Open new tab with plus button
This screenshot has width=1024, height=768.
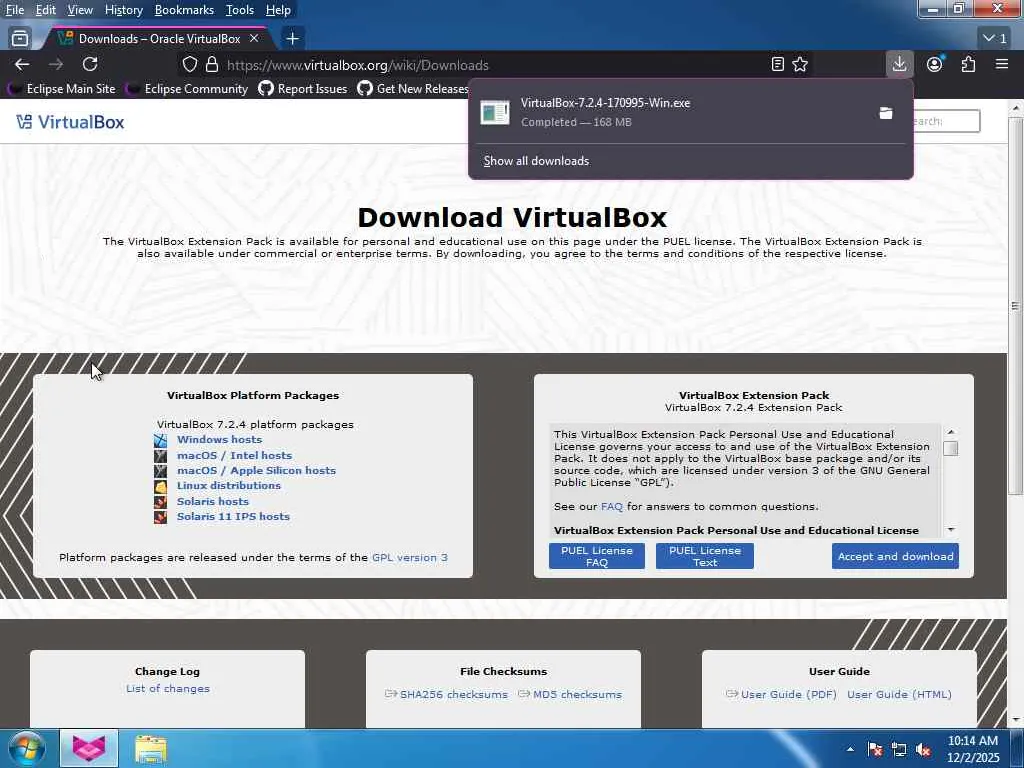[293, 39]
